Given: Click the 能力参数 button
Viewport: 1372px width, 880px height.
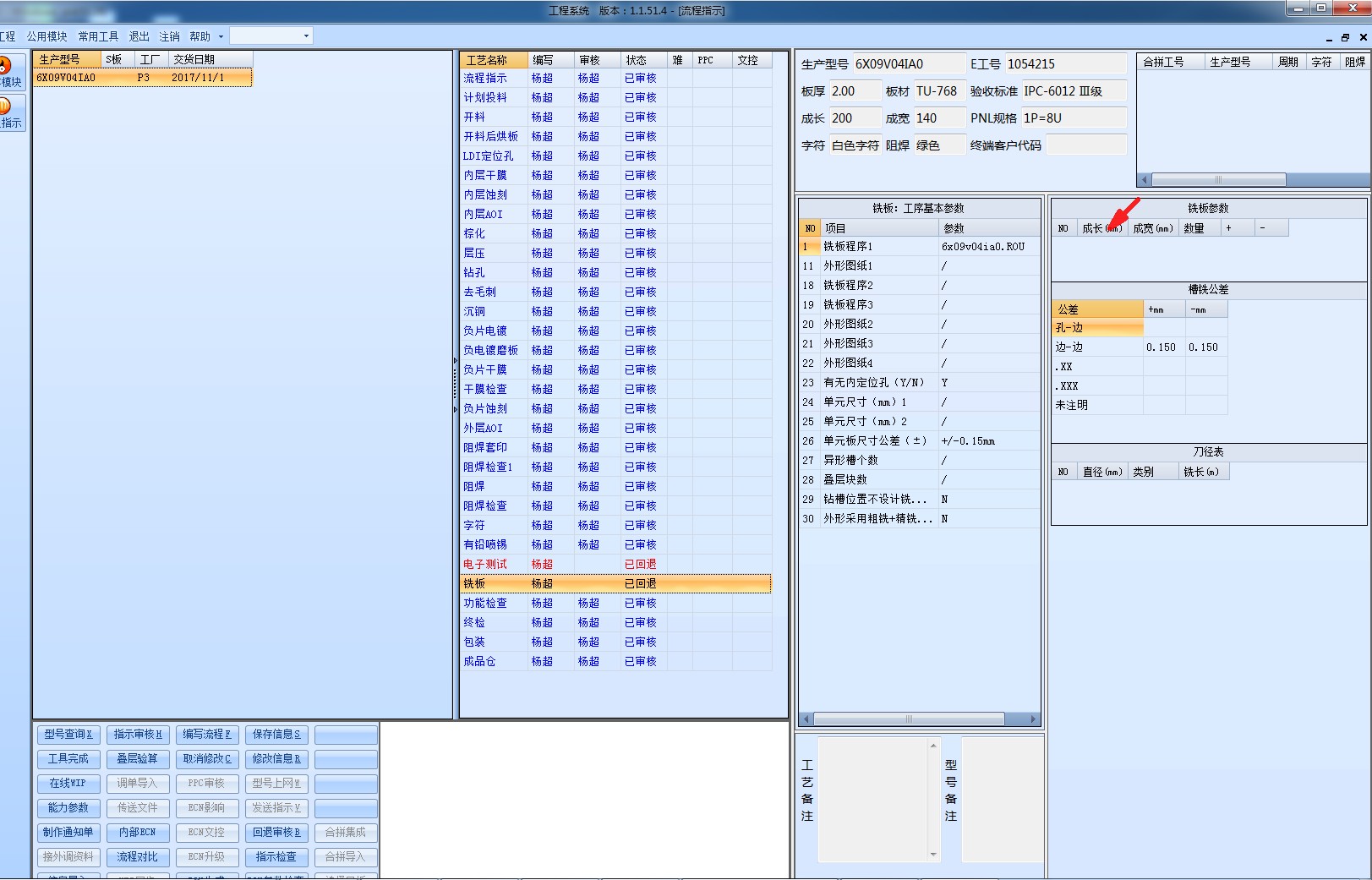Looking at the screenshot, I should (x=68, y=808).
